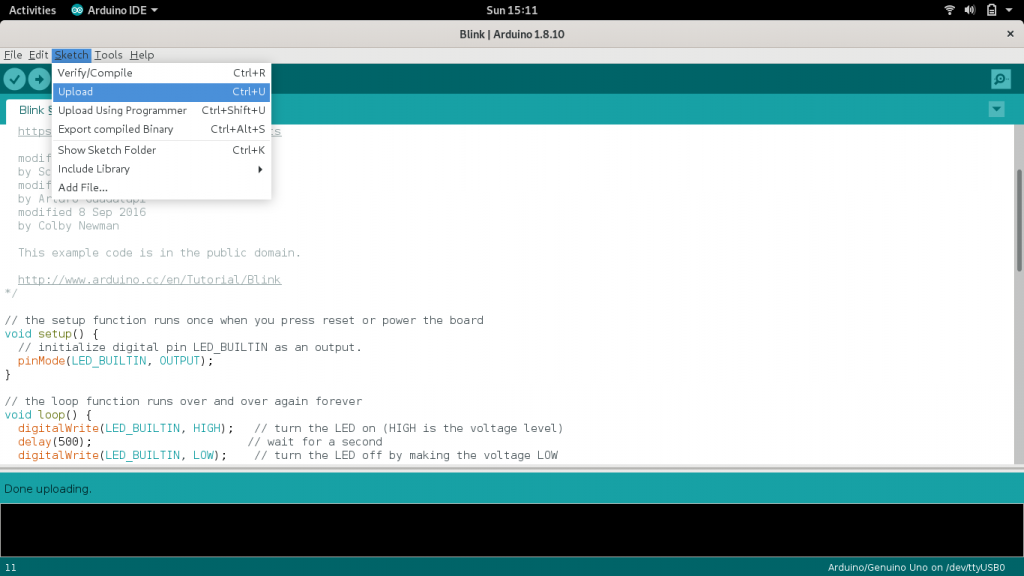
Task: Open the Tools menu
Action: [x=108, y=55]
